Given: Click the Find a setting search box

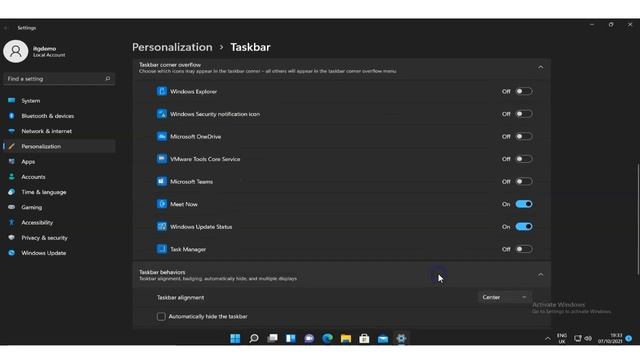Looking at the screenshot, I should click(x=59, y=78).
